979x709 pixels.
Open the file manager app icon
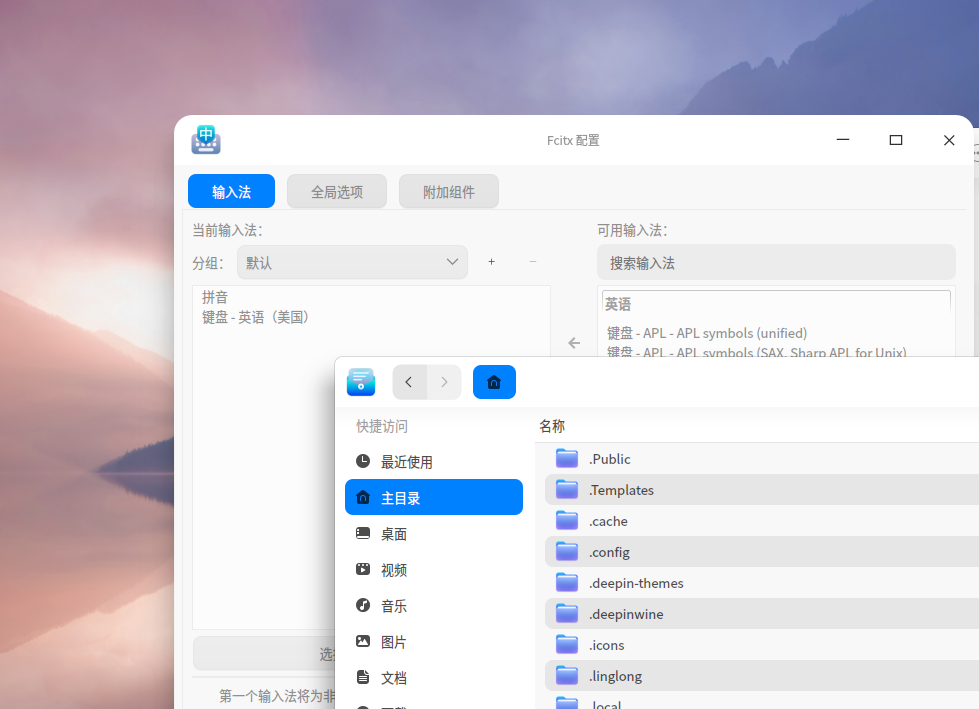[x=361, y=382]
